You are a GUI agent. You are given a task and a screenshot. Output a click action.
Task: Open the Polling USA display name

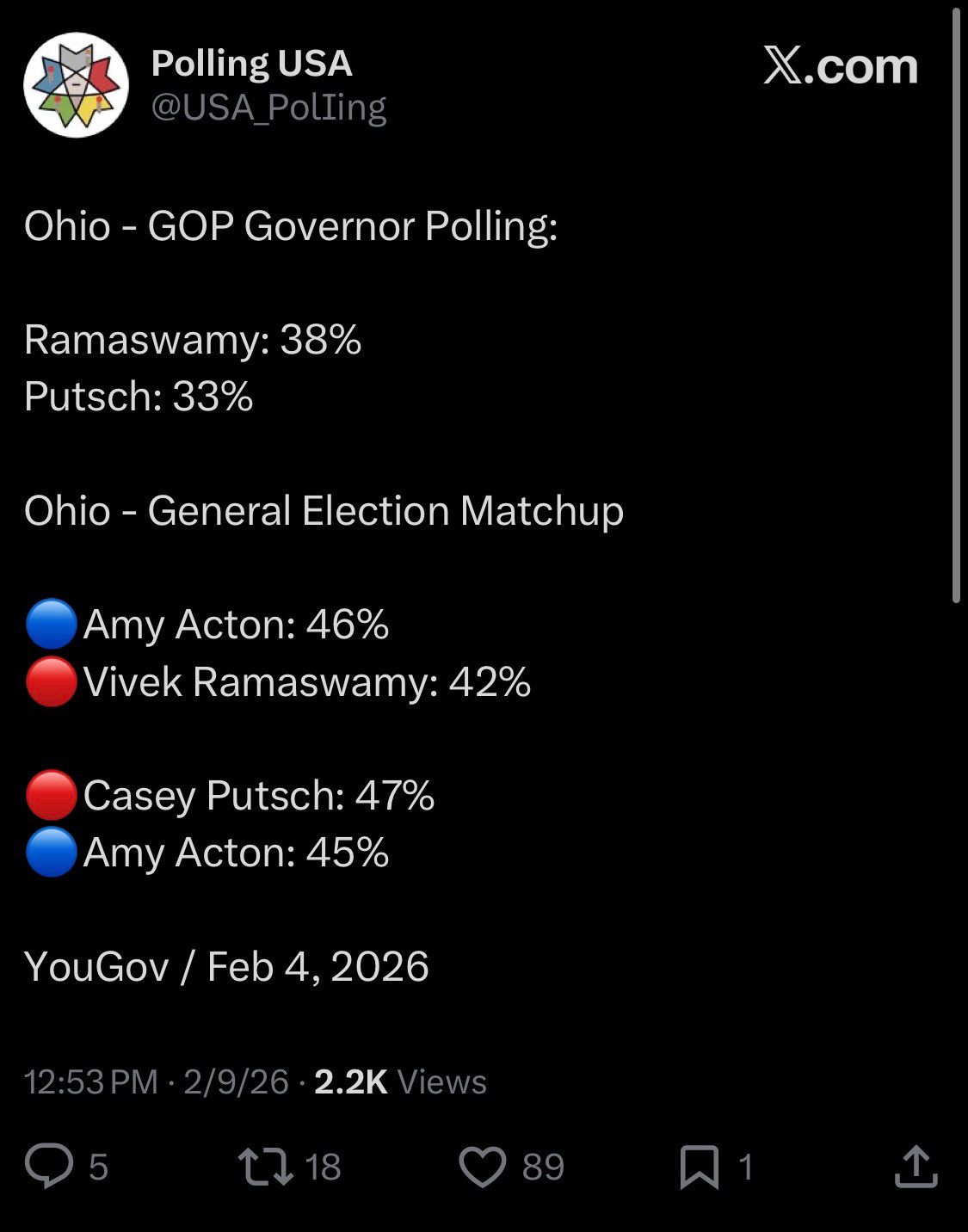[251, 64]
